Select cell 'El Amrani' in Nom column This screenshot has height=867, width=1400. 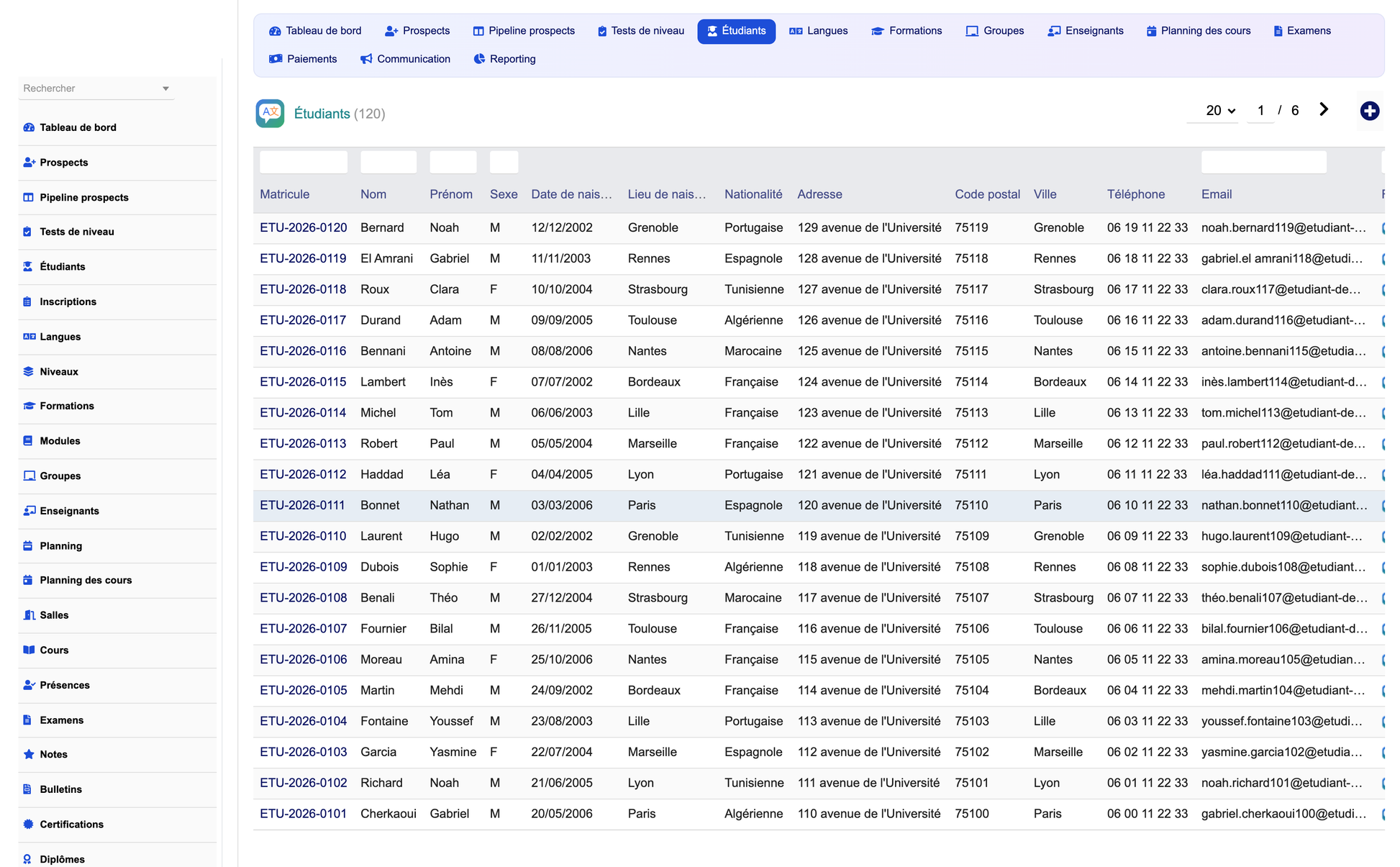[387, 258]
